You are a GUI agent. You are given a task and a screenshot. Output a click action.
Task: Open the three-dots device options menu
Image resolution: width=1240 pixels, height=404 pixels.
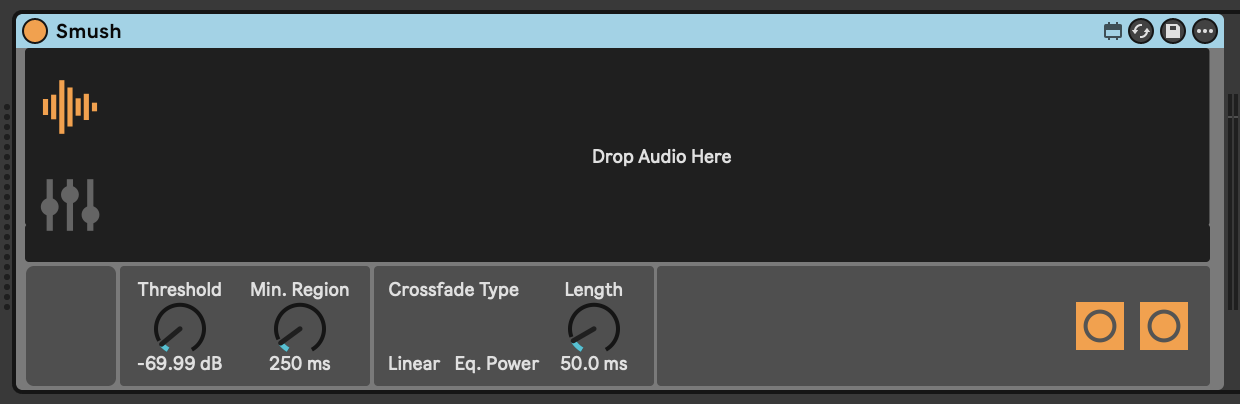1205,31
